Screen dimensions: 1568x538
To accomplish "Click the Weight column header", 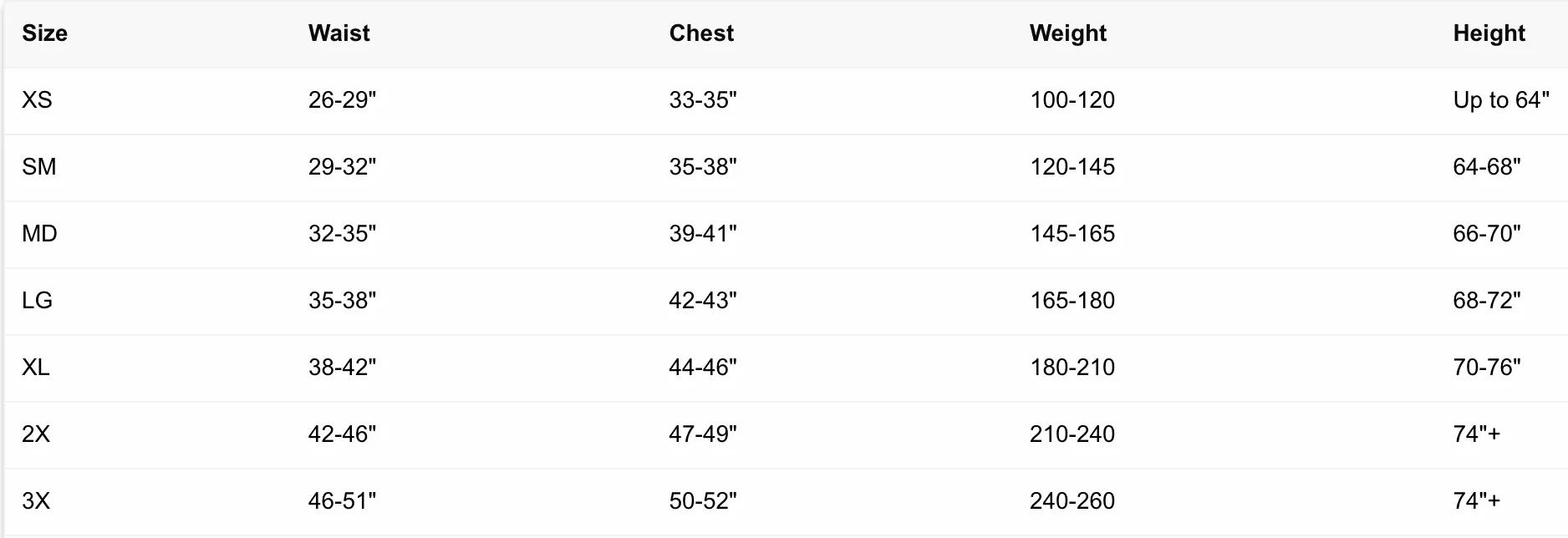I will (1068, 33).
